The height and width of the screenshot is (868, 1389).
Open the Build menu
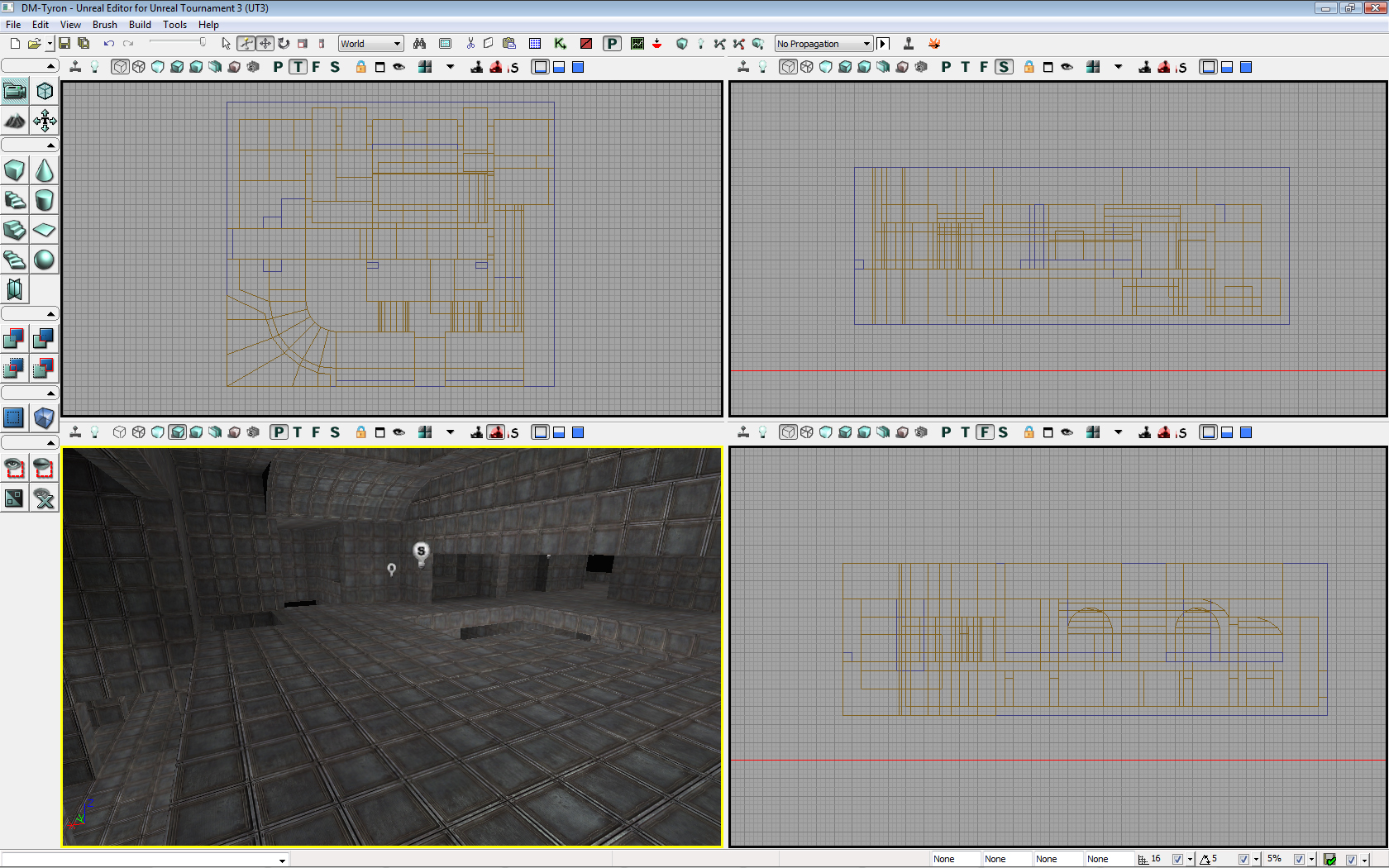140,25
